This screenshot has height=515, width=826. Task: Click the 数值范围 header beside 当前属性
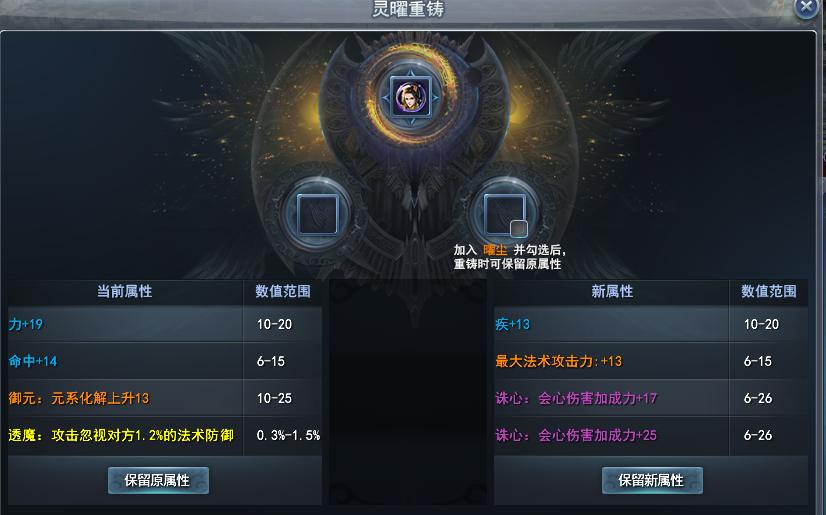click(283, 291)
